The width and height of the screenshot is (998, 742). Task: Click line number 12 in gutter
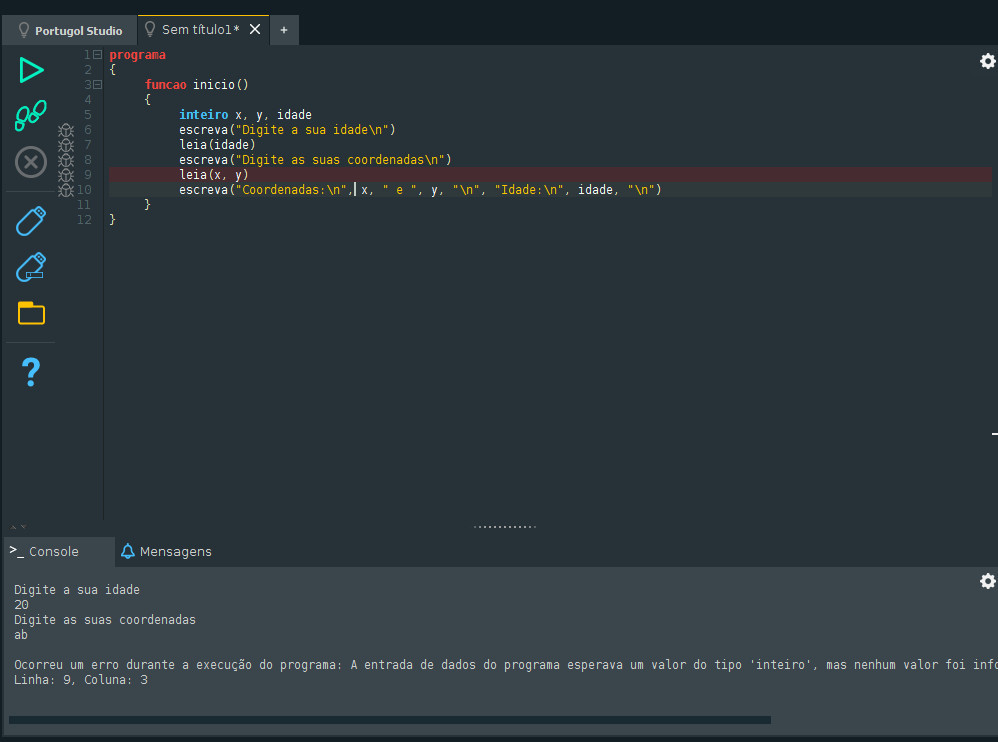84,220
